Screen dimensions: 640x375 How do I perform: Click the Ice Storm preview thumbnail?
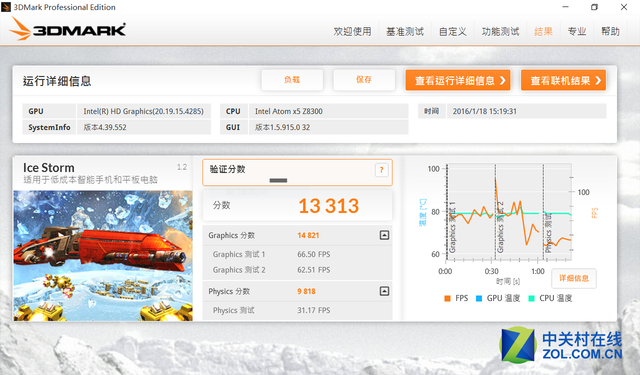[x=103, y=255]
